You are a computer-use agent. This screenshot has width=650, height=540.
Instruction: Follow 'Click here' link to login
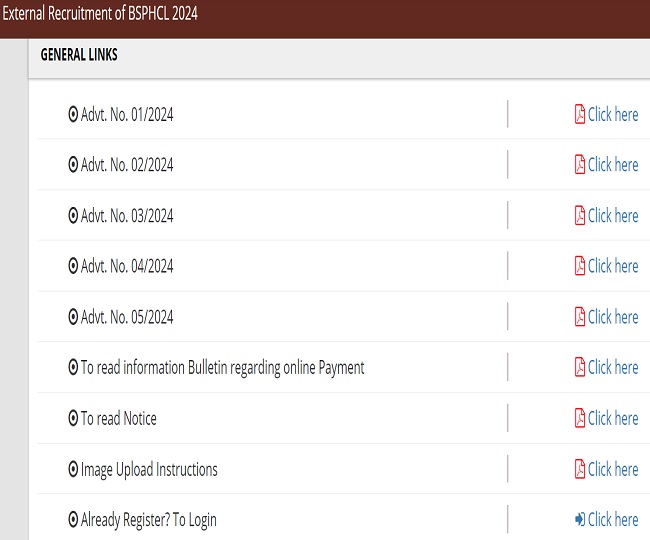coord(613,519)
